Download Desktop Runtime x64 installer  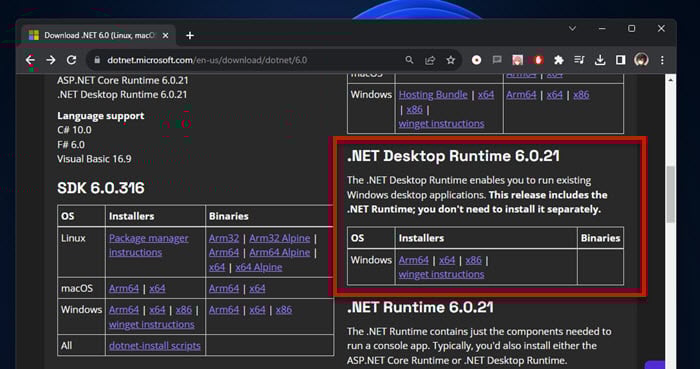(x=447, y=260)
